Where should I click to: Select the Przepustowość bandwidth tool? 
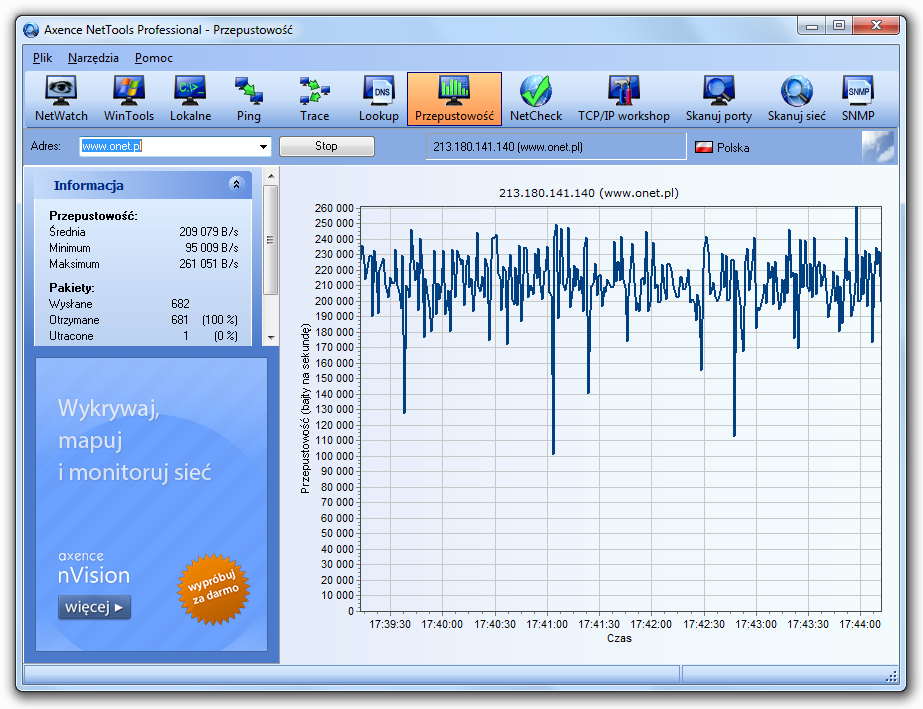point(454,99)
